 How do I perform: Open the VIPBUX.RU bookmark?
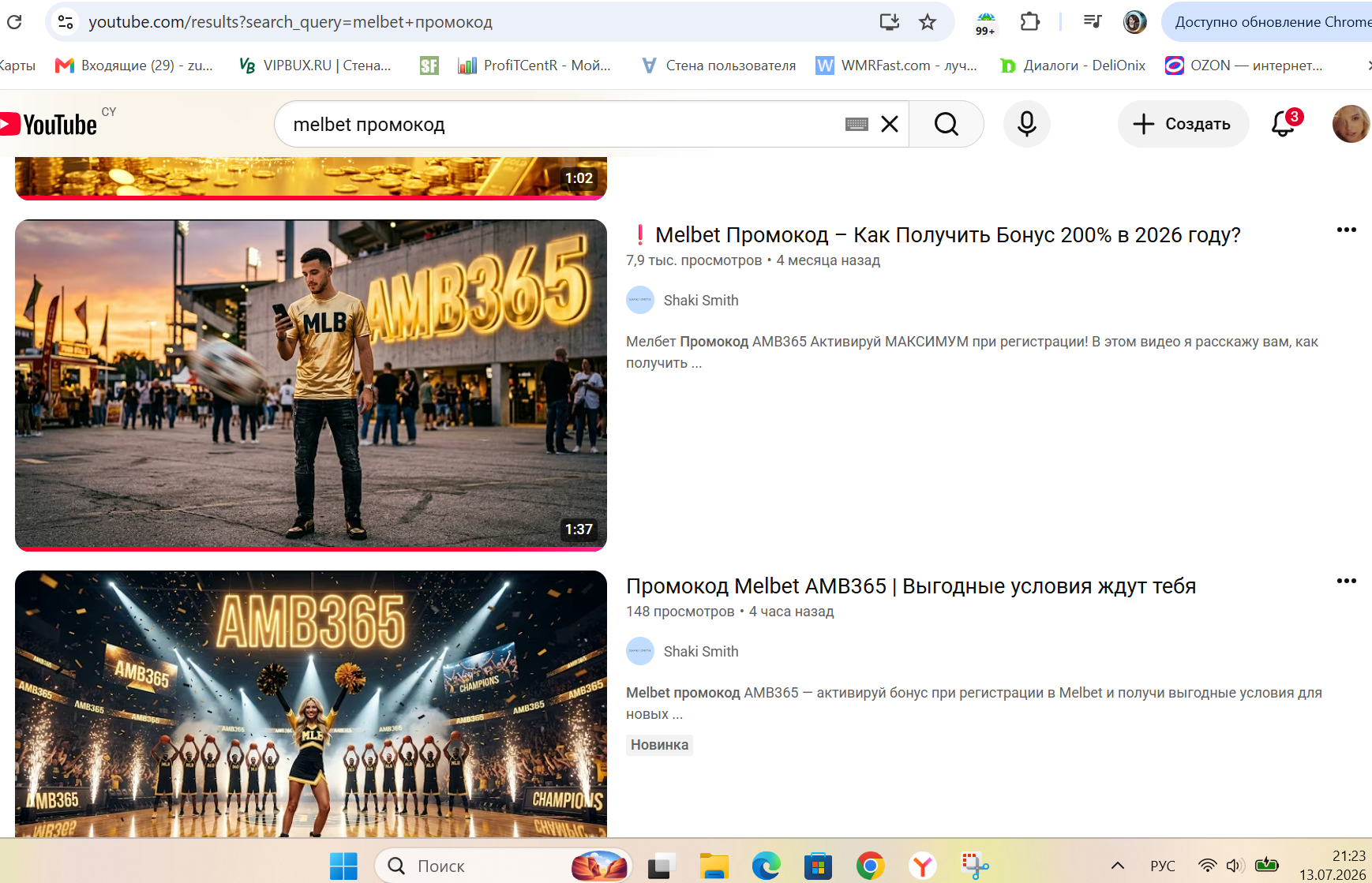315,65
